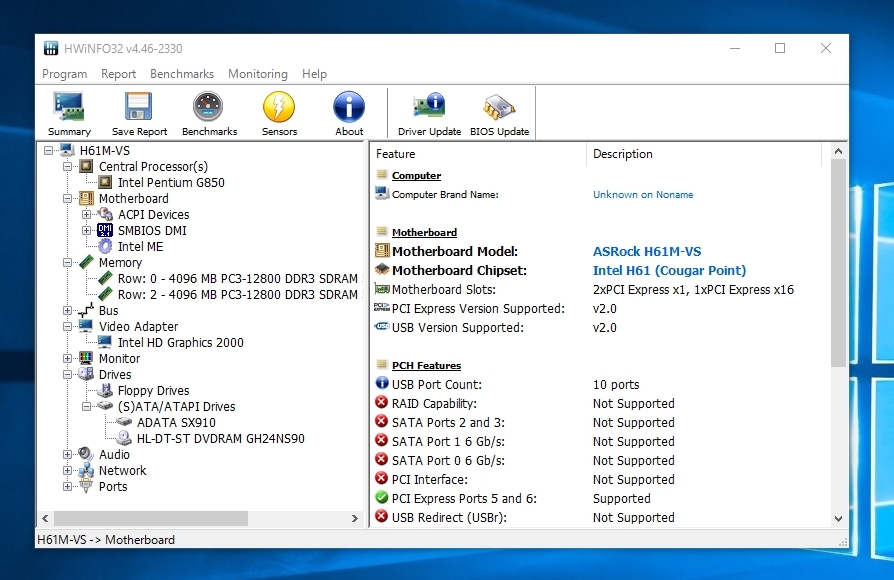
Task: Click the tree panel scroll right arrow
Action: click(355, 518)
